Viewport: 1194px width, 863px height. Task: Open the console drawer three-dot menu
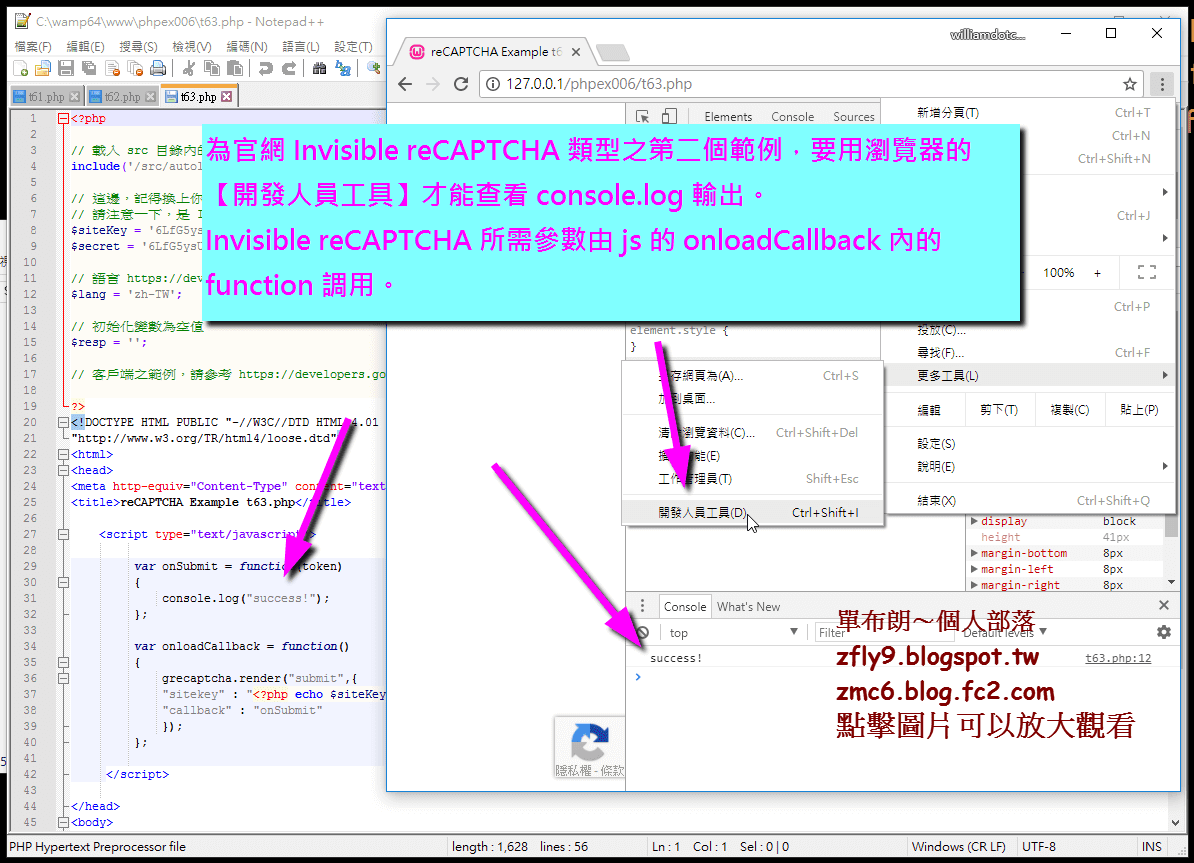[642, 606]
